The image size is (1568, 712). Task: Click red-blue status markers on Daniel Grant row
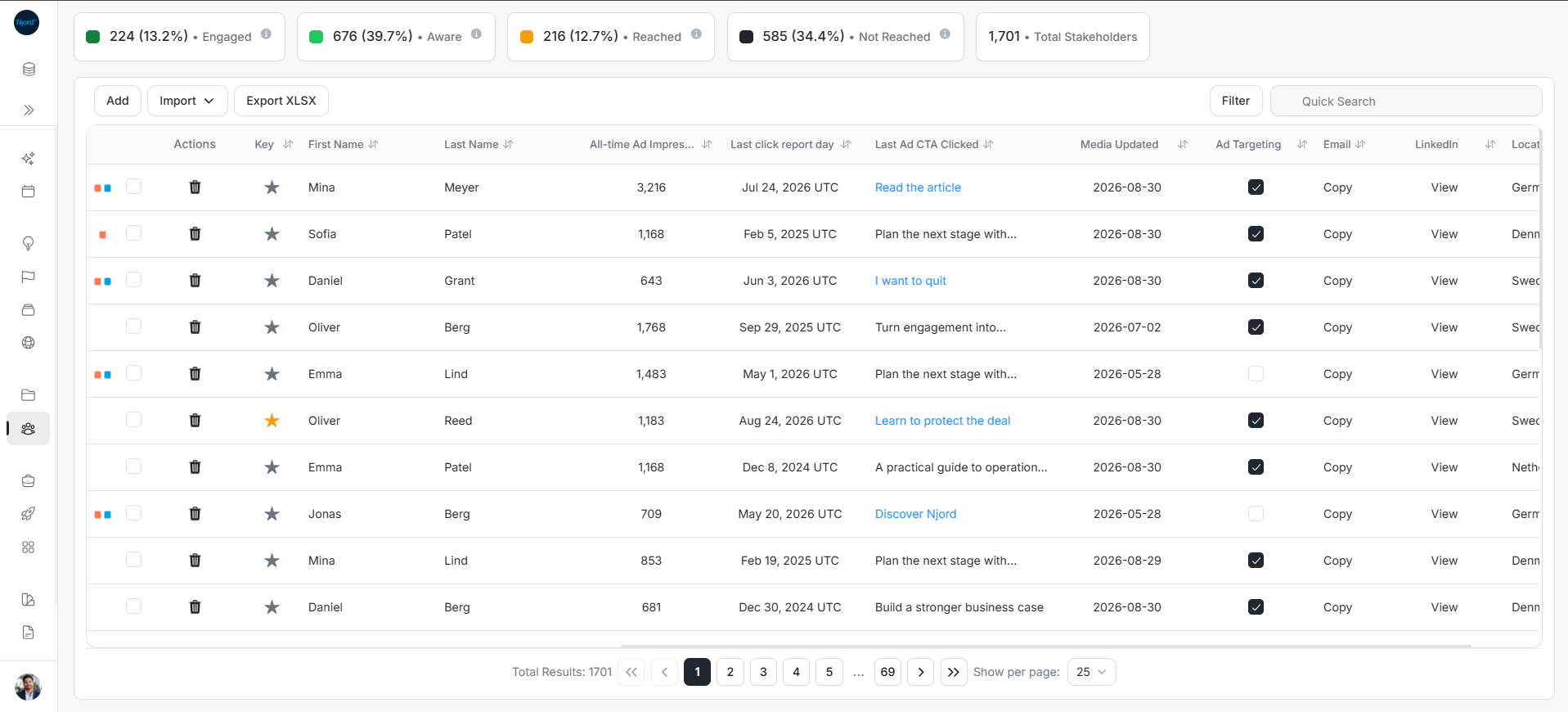pos(103,282)
